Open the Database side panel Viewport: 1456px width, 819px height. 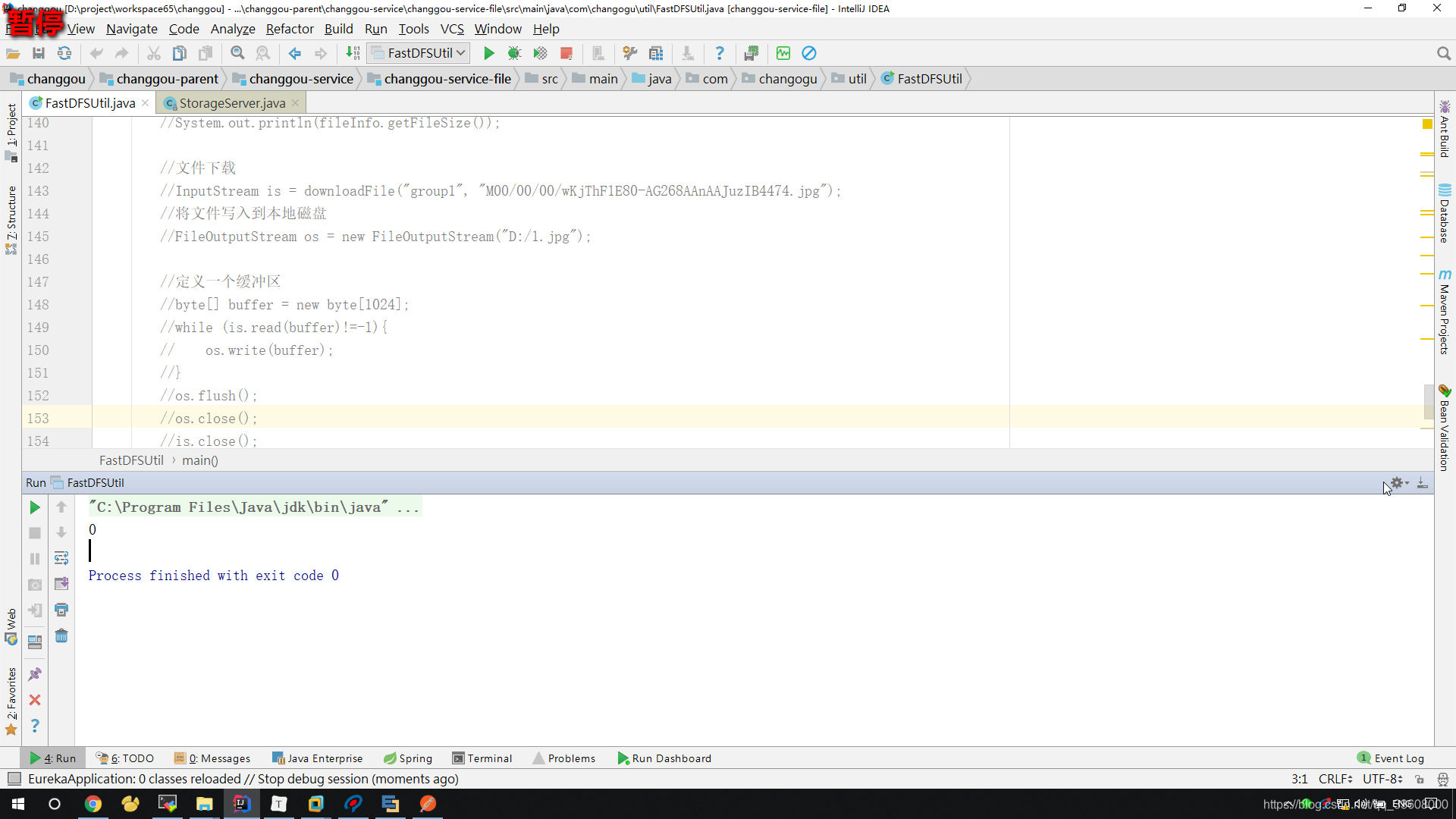point(1445,213)
